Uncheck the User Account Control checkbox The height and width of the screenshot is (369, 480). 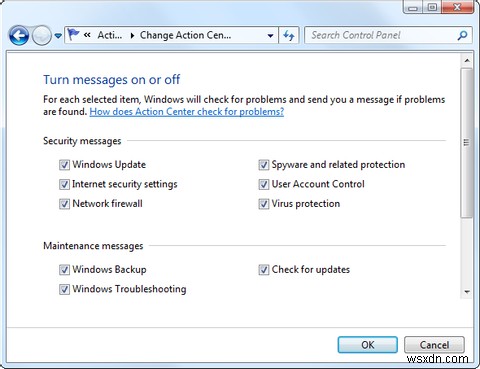point(263,184)
